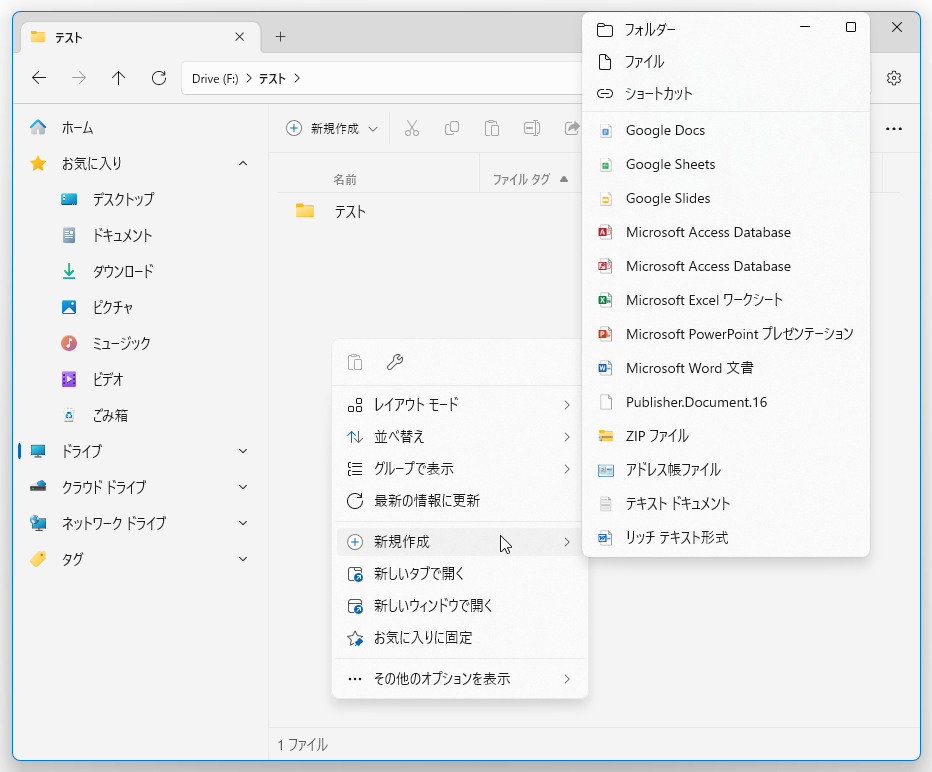The width and height of the screenshot is (932, 772).
Task: Create a new ZIP ファイル
Action: pyautogui.click(x=726, y=436)
